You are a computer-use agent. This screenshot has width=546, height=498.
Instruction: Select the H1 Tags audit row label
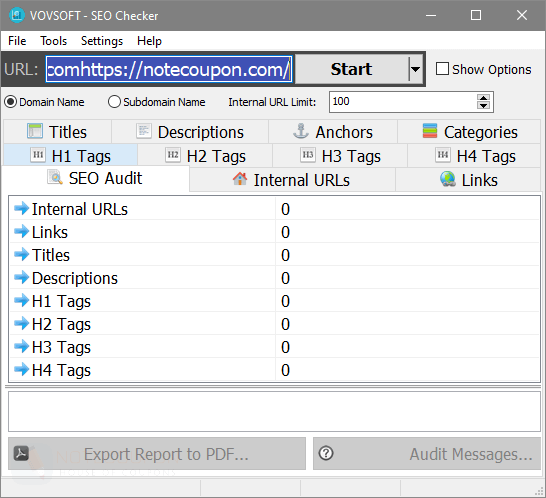(61, 301)
